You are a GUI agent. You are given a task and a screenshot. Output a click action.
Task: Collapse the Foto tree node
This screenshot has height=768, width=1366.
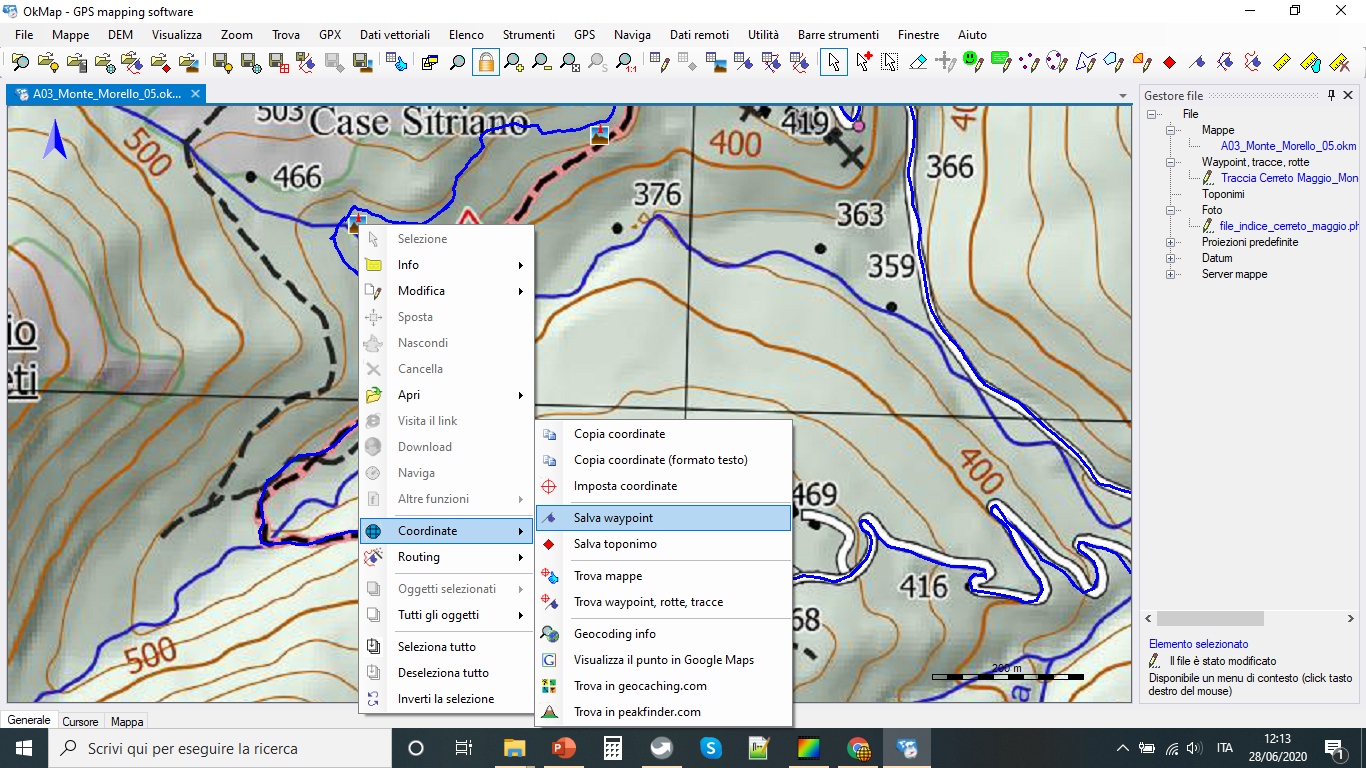click(x=1170, y=210)
